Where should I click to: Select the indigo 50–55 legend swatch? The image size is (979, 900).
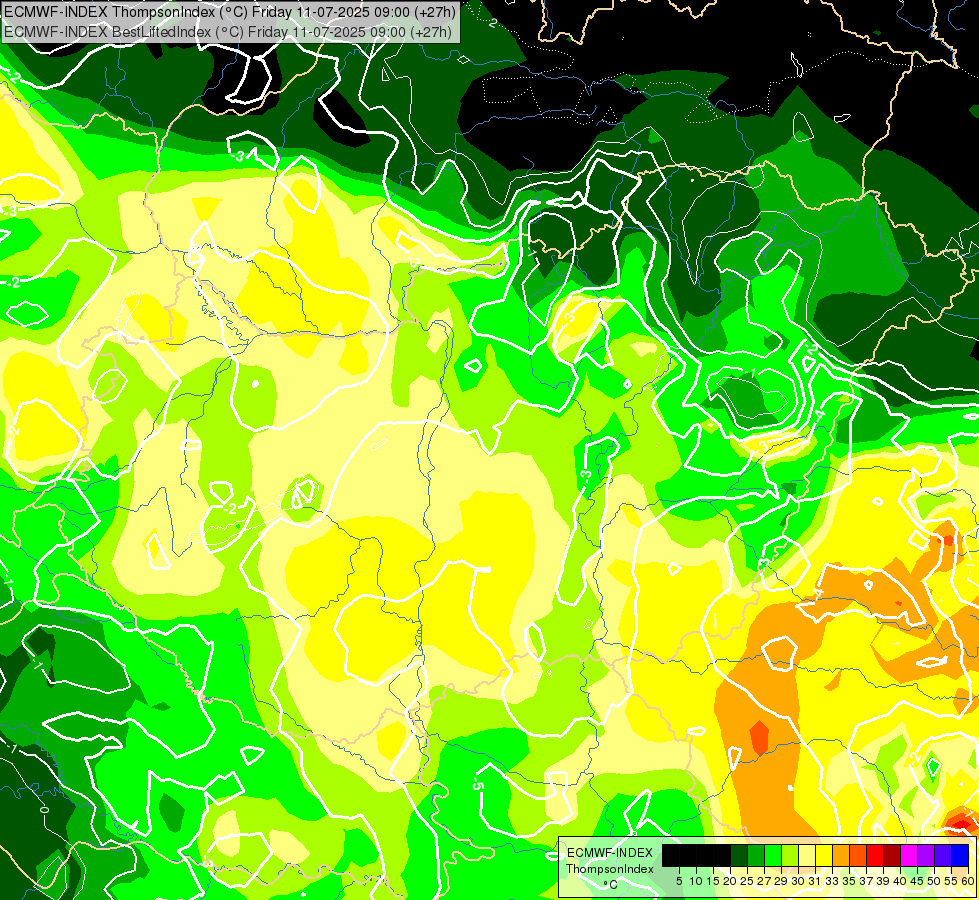pyautogui.click(x=943, y=856)
